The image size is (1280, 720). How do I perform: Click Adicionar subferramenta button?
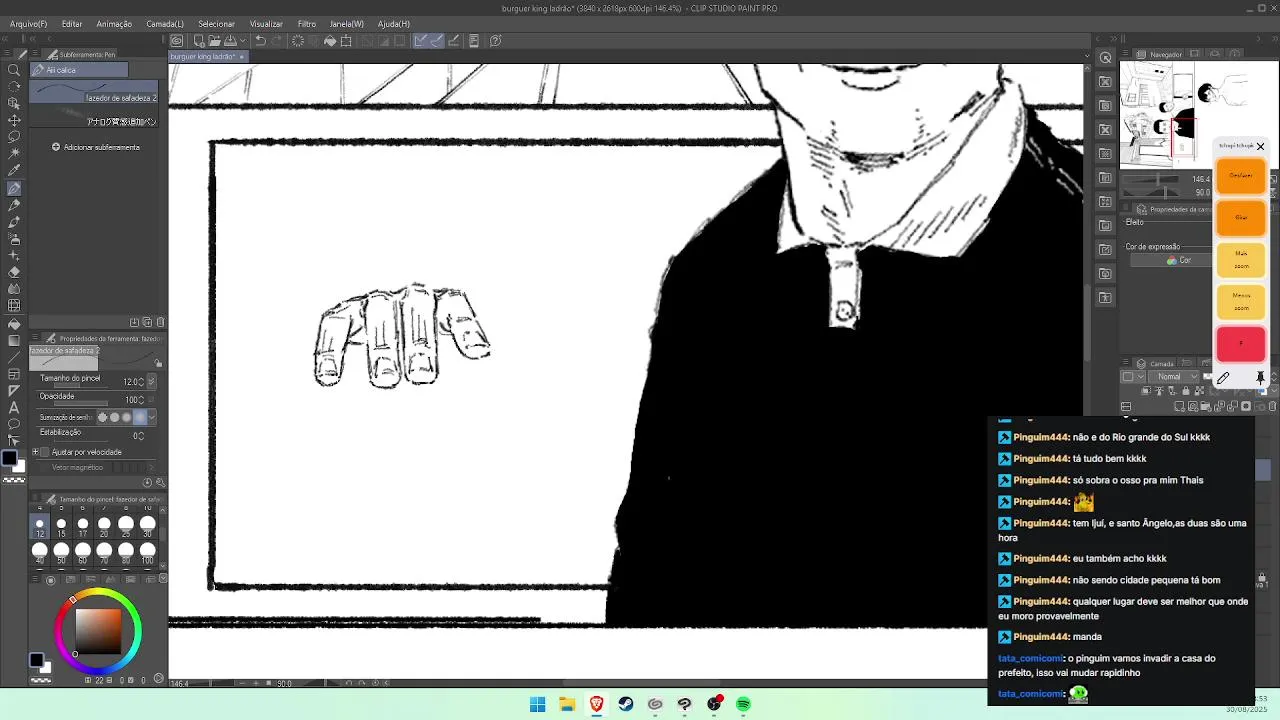[96, 147]
